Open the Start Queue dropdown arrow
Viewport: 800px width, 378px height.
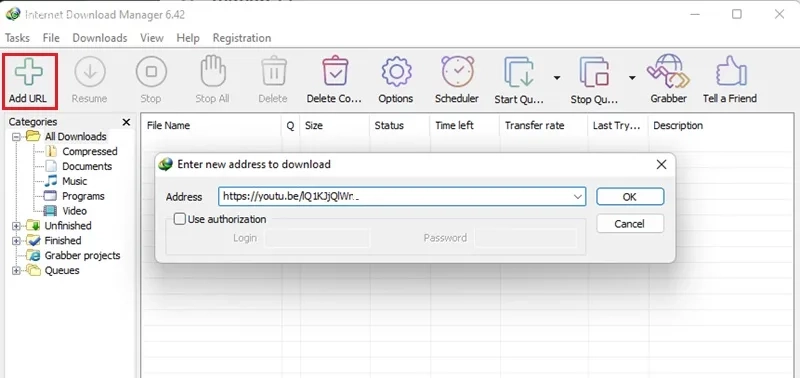tap(557, 78)
